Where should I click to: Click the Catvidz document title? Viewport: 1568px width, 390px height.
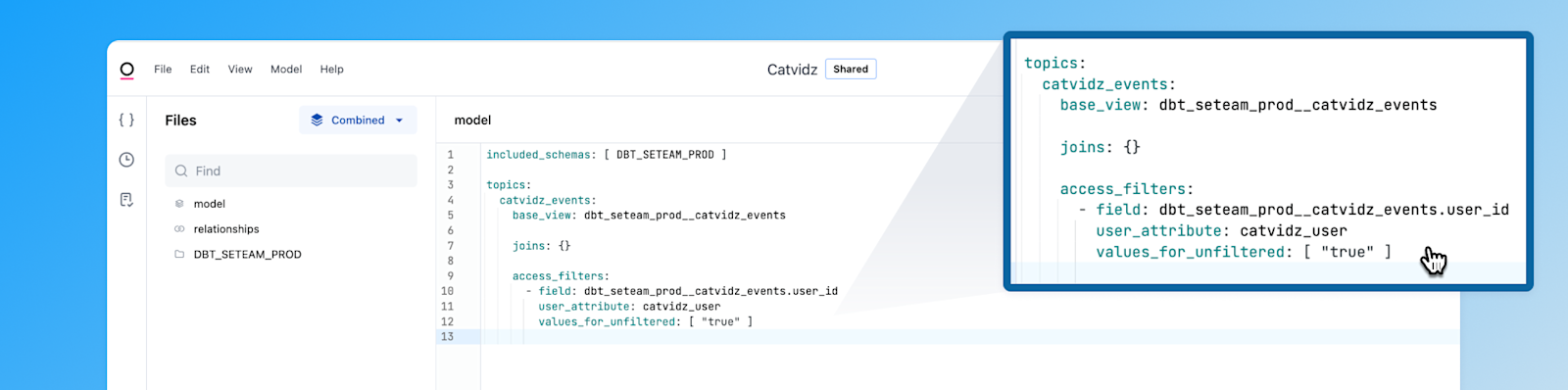(x=792, y=70)
